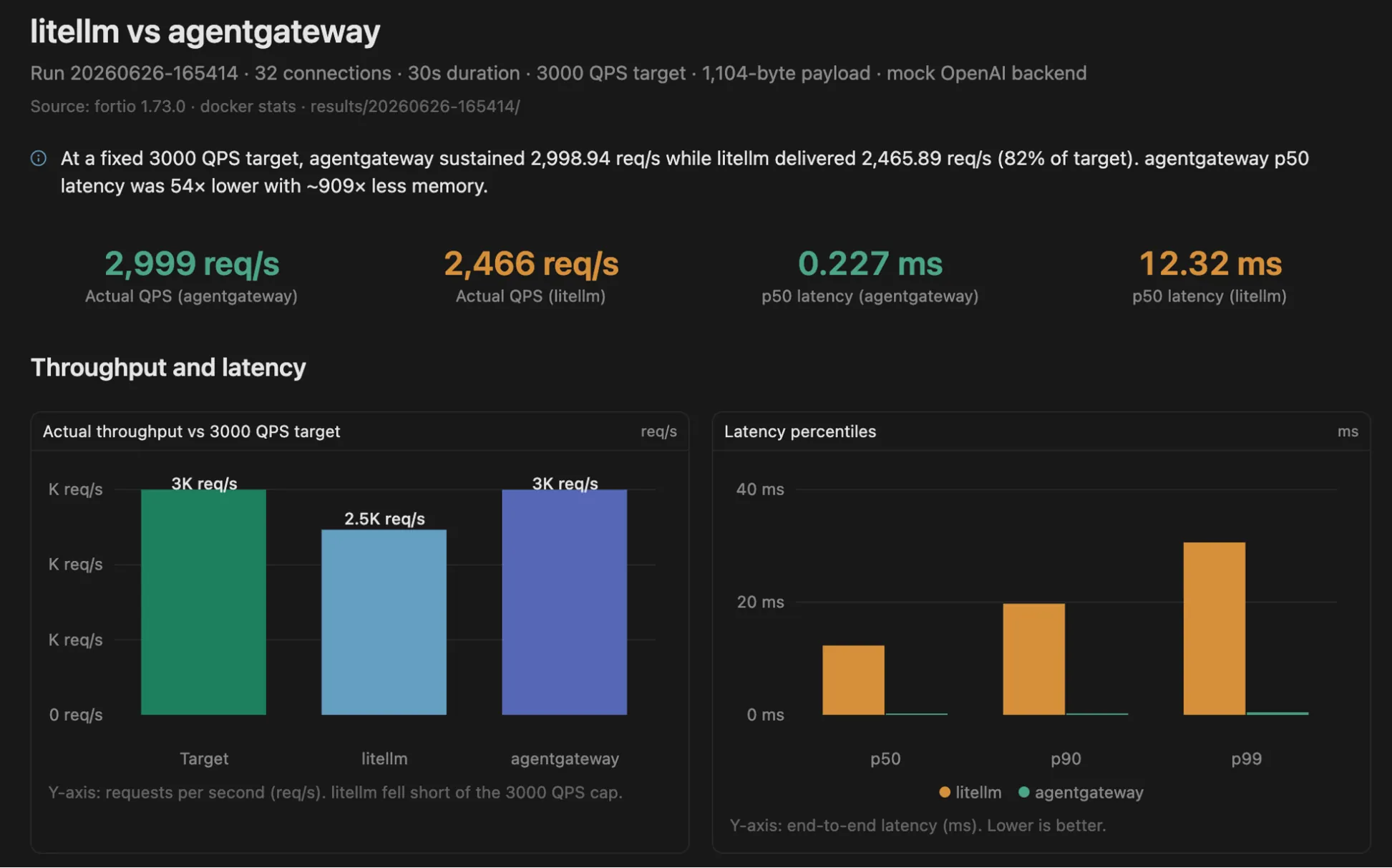Click the '2,999 req/s' metric value
The image size is (1392, 868).
[x=192, y=263]
